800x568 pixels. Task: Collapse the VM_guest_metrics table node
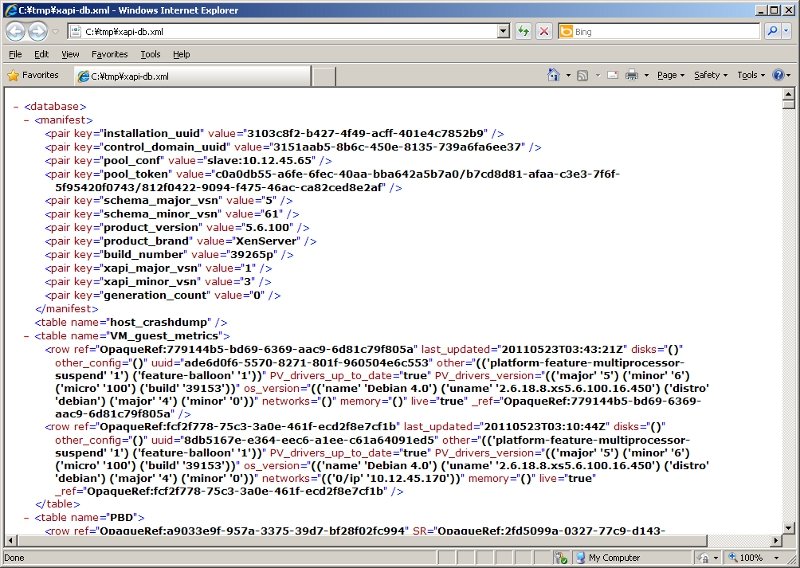pyautogui.click(x=26, y=336)
